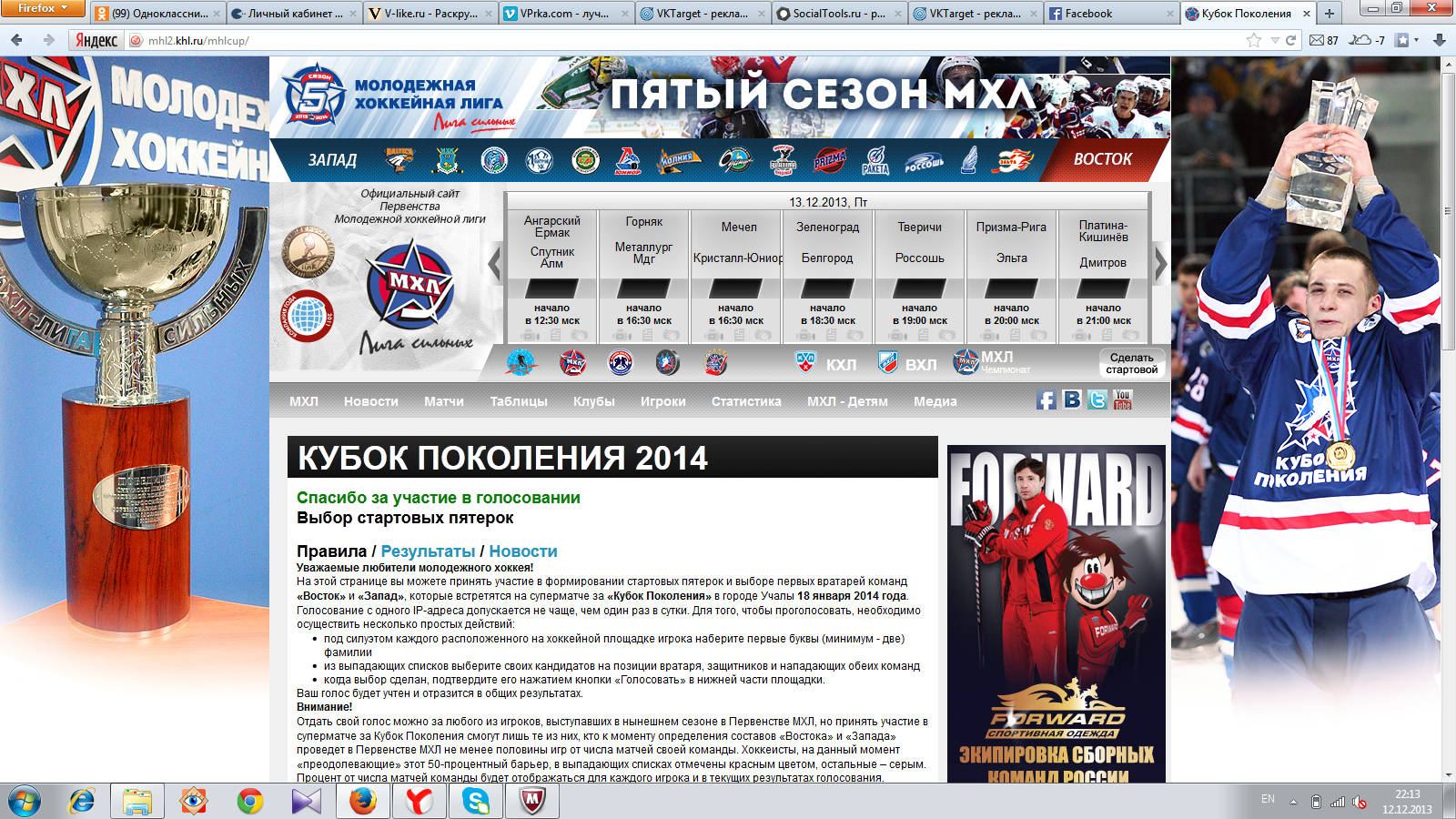Open the Firefox application menu
Image resolution: width=1456 pixels, height=819 pixels.
(x=43, y=8)
